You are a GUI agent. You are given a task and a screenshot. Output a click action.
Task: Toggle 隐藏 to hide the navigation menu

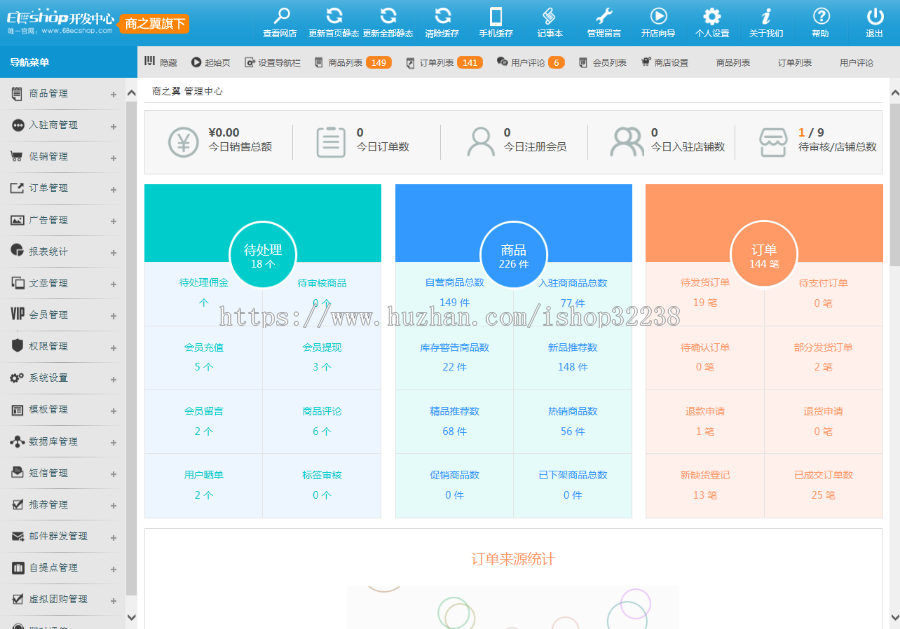[161, 62]
